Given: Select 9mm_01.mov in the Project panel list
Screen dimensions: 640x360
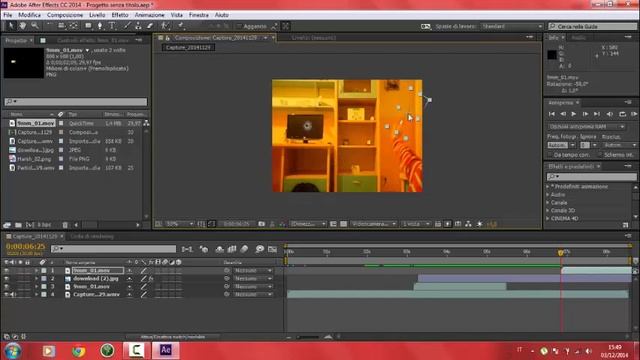Looking at the screenshot, I should (36, 123).
